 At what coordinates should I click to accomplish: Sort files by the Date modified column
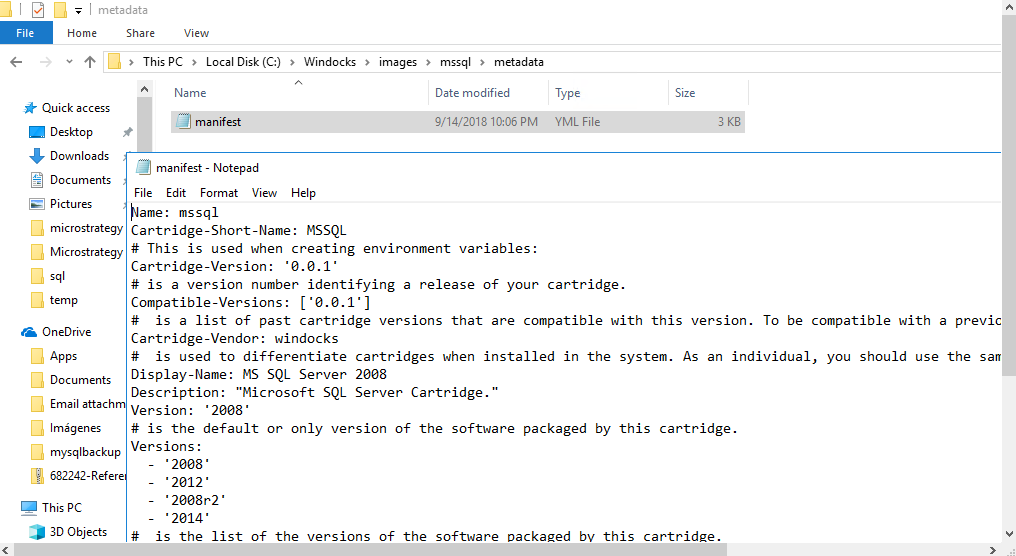pos(472,93)
